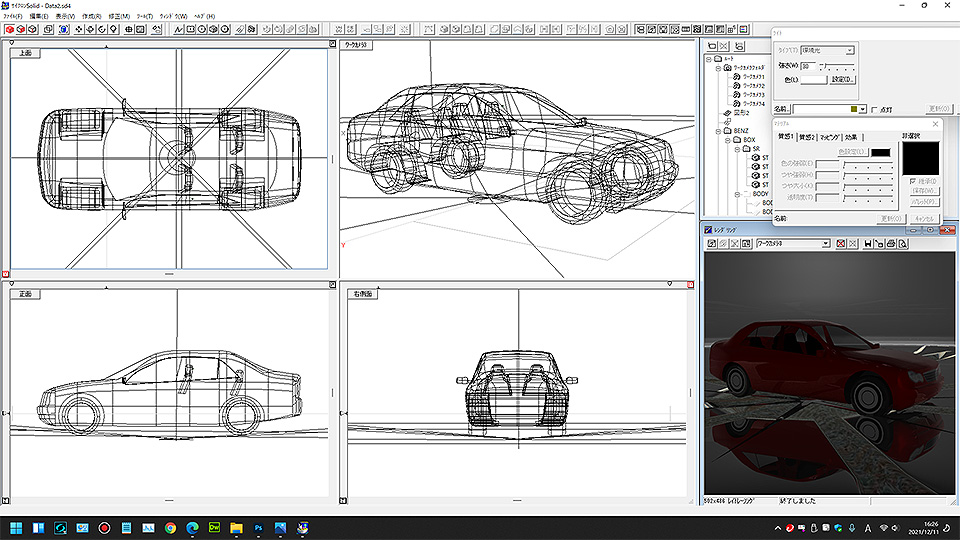The height and width of the screenshot is (540, 960).
Task: Click the circle shape tool icon
Action: [x=203, y=30]
